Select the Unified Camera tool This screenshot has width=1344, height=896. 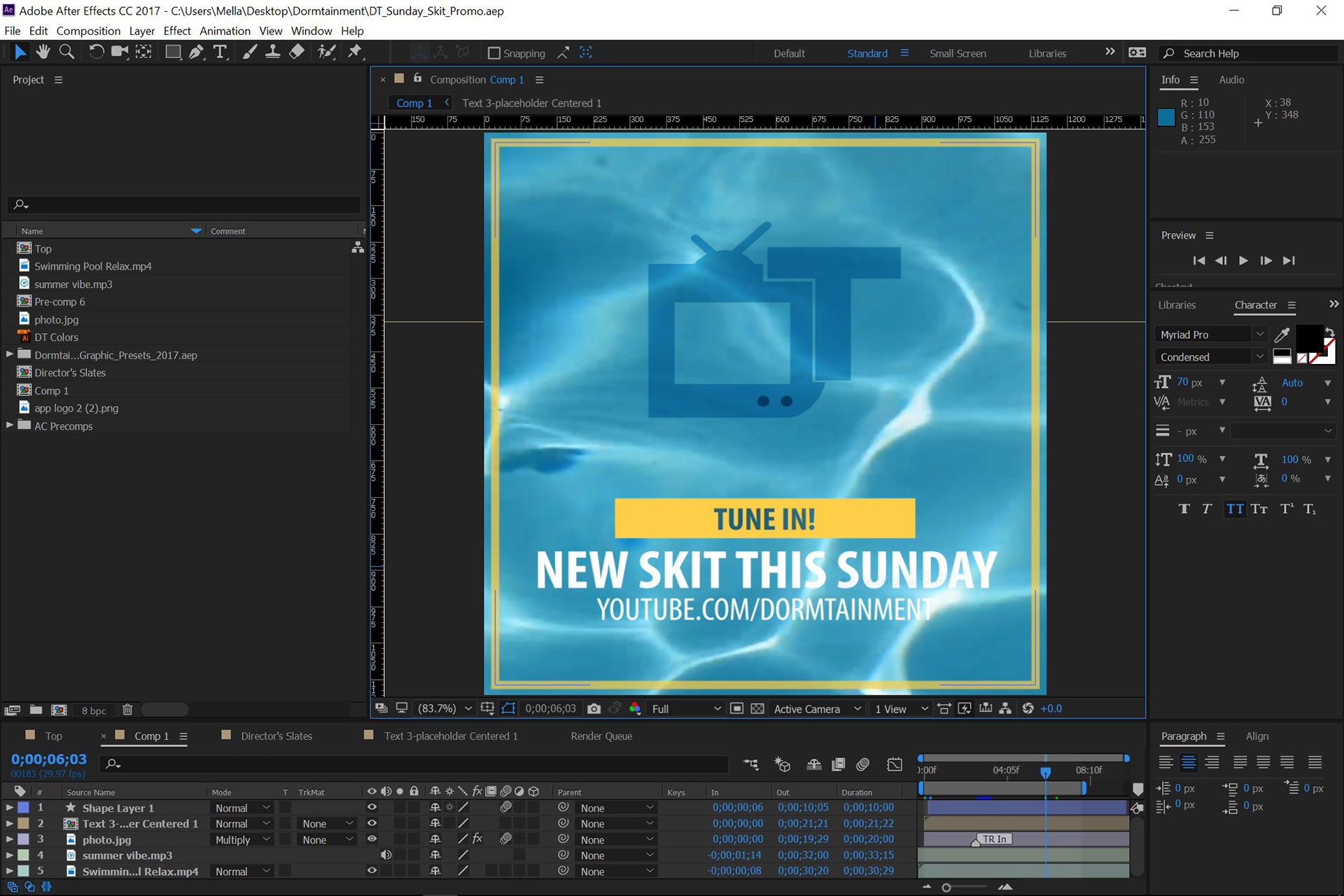coord(120,52)
